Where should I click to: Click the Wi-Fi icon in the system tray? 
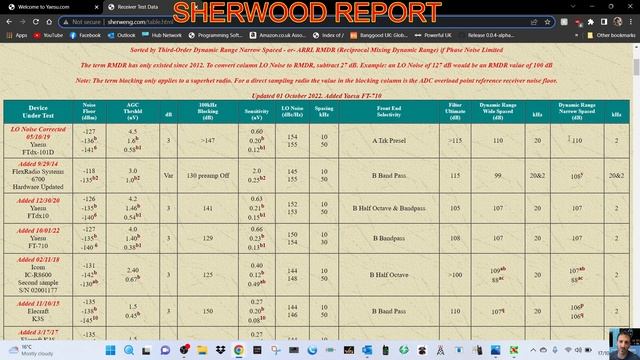coord(568,350)
